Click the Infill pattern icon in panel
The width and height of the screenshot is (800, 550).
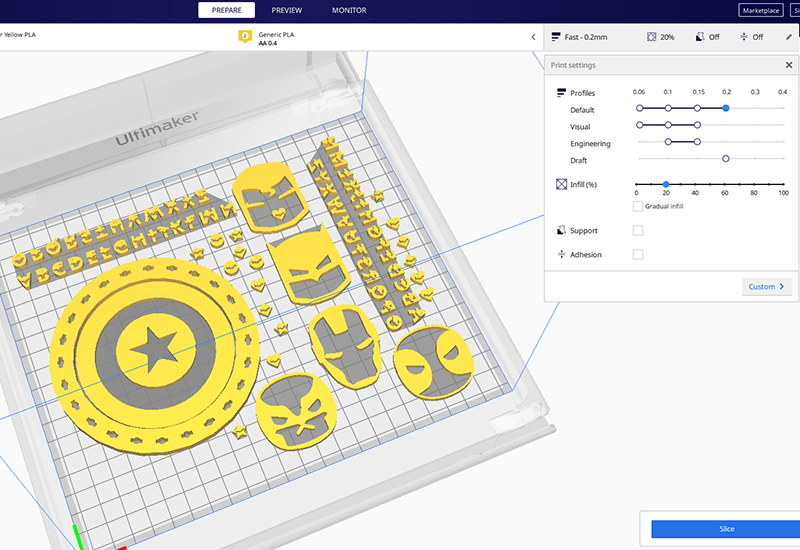tap(561, 184)
